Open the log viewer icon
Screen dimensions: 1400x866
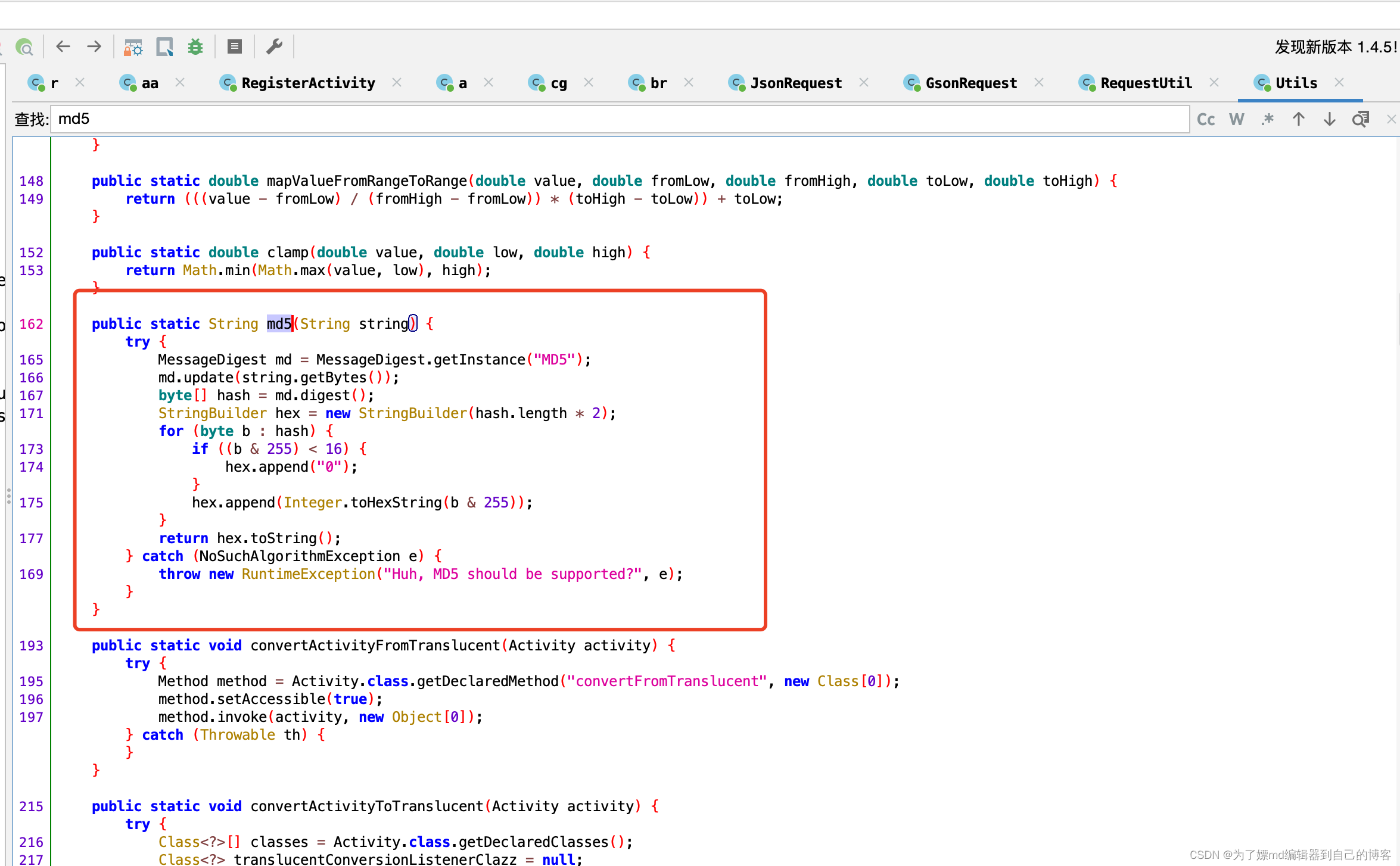235,46
